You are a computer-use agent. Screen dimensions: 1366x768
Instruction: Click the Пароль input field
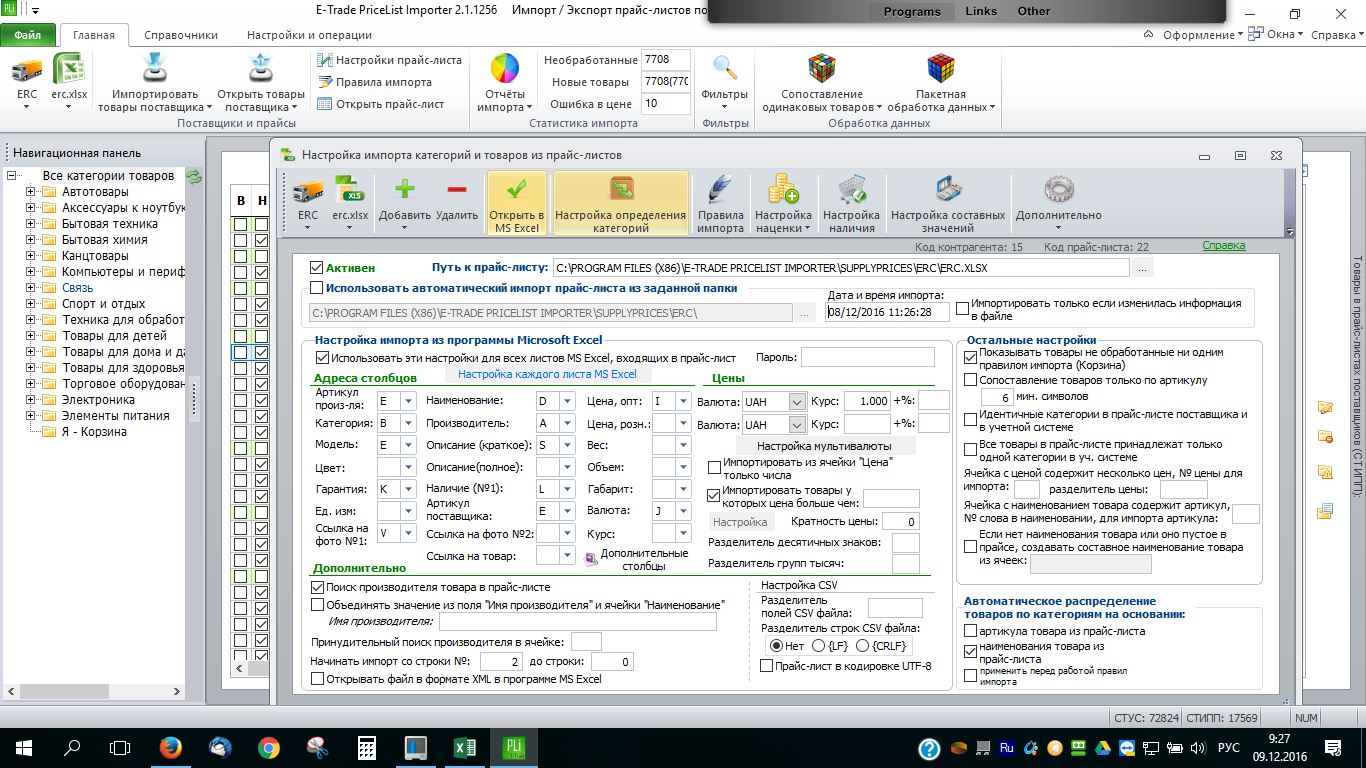click(x=868, y=357)
